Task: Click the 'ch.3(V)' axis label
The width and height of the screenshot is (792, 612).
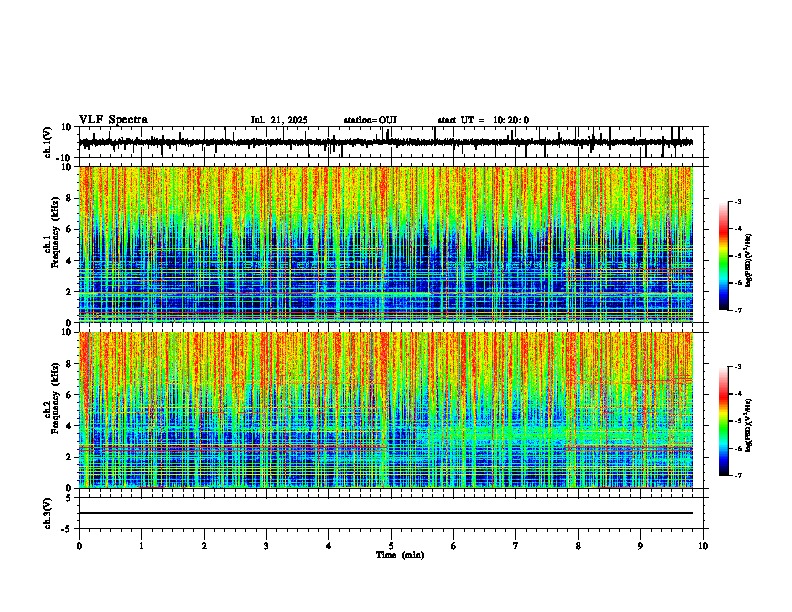Action: (x=48, y=514)
